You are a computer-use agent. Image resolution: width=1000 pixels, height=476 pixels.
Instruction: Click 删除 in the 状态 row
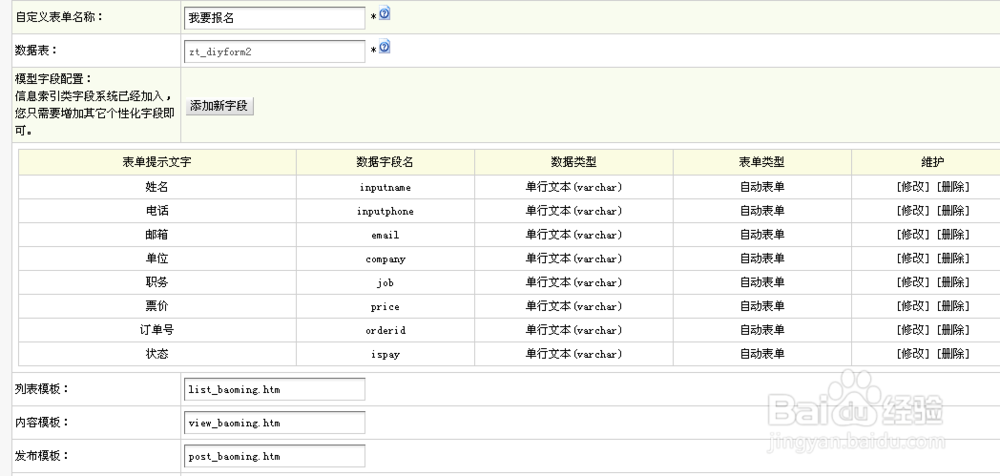coord(953,353)
